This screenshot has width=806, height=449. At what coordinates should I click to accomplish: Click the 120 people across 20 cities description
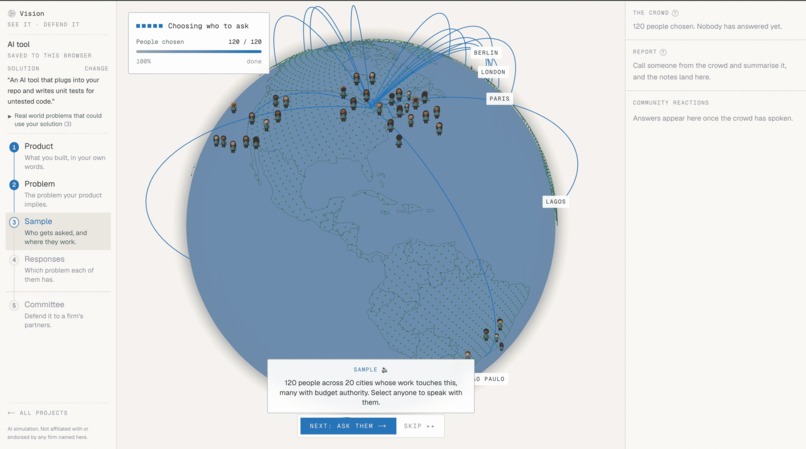pos(371,392)
